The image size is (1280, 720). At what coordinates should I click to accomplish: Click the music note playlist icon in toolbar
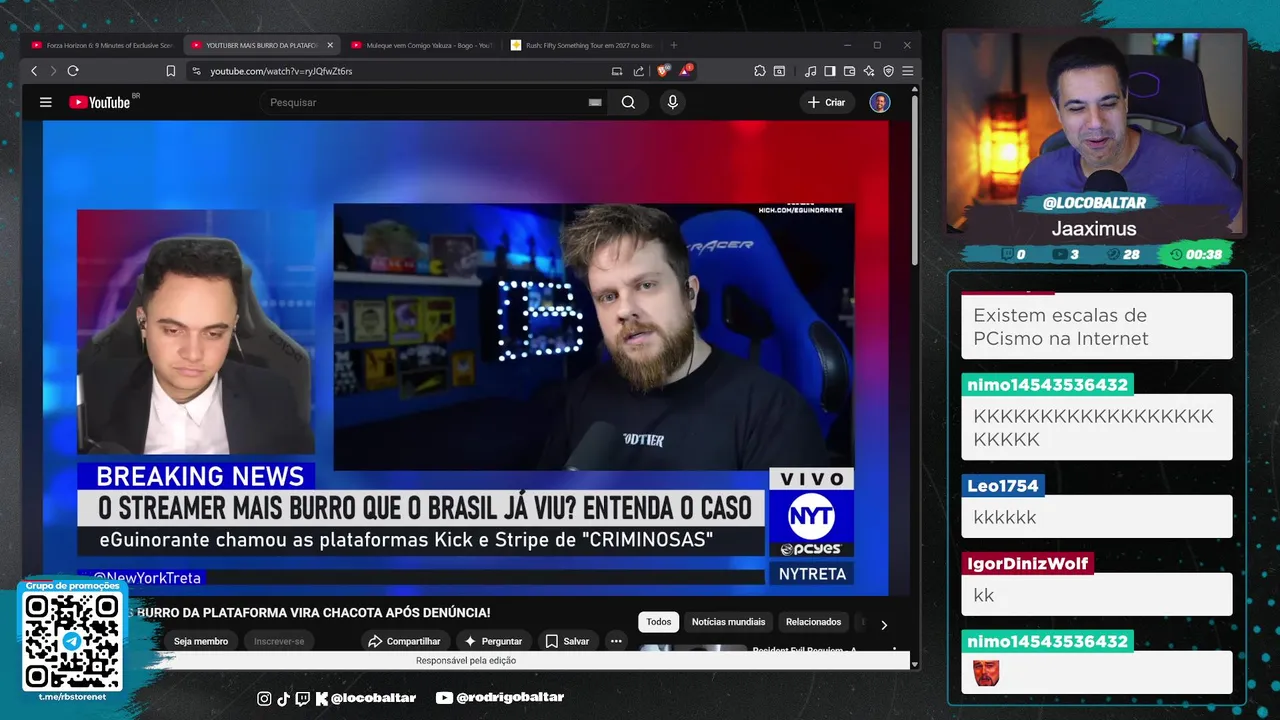click(x=811, y=71)
